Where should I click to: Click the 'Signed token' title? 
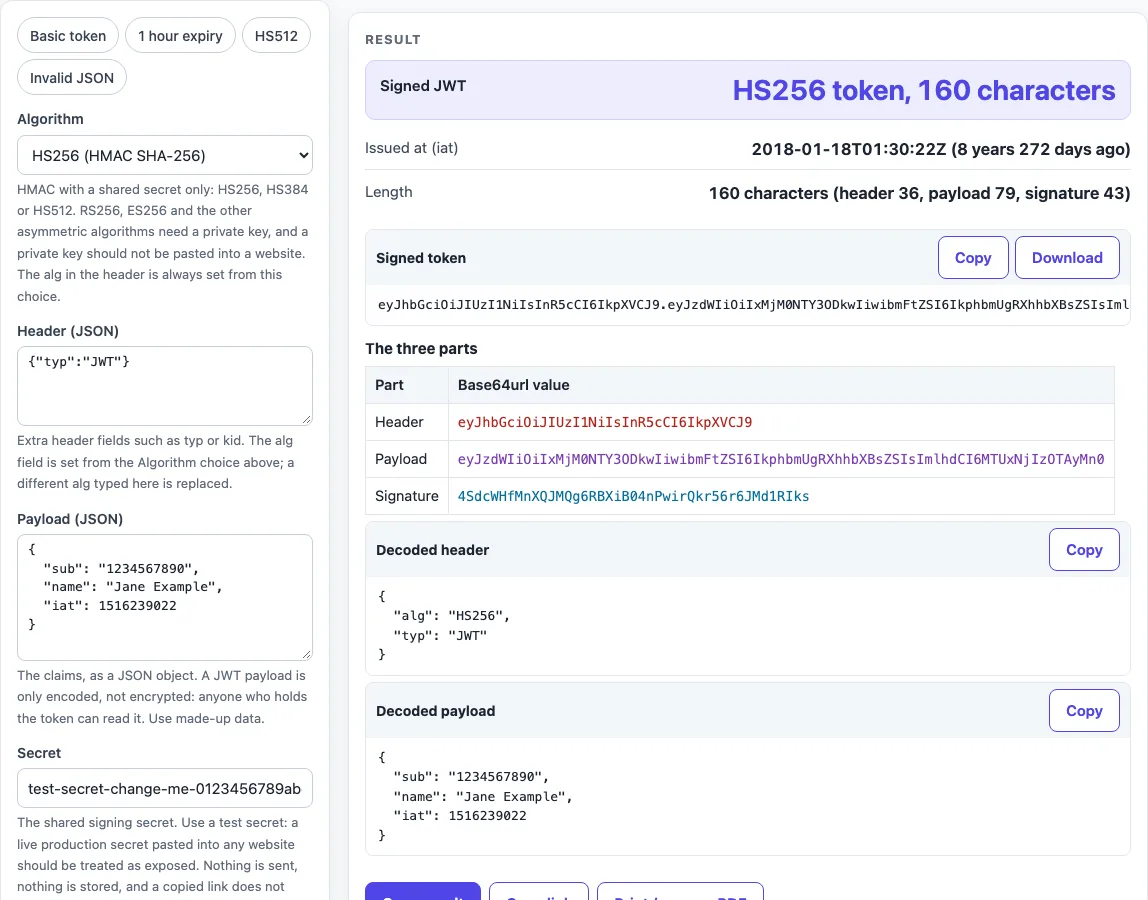point(421,258)
